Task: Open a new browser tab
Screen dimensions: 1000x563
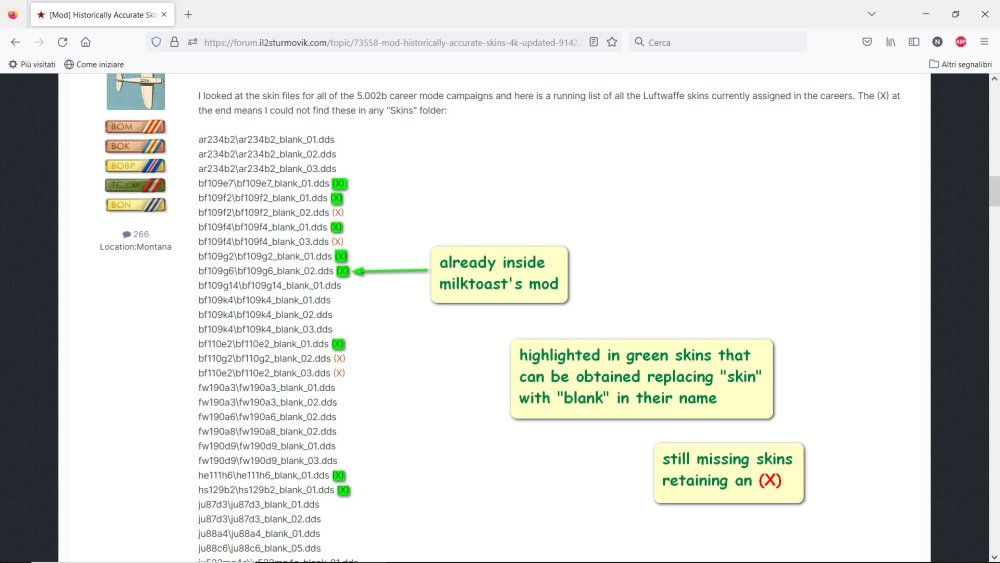Action: point(188,14)
